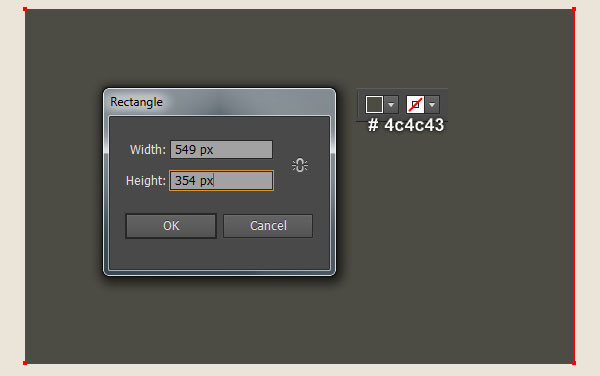Viewport: 600px width, 376px height.
Task: Click the Height label in the dialog
Action: point(145,181)
